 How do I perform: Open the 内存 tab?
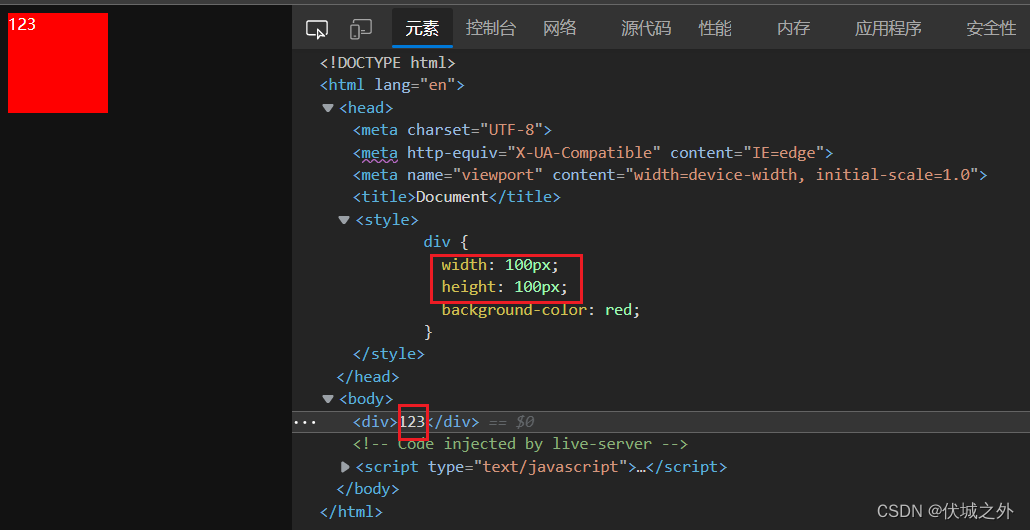pos(793,28)
